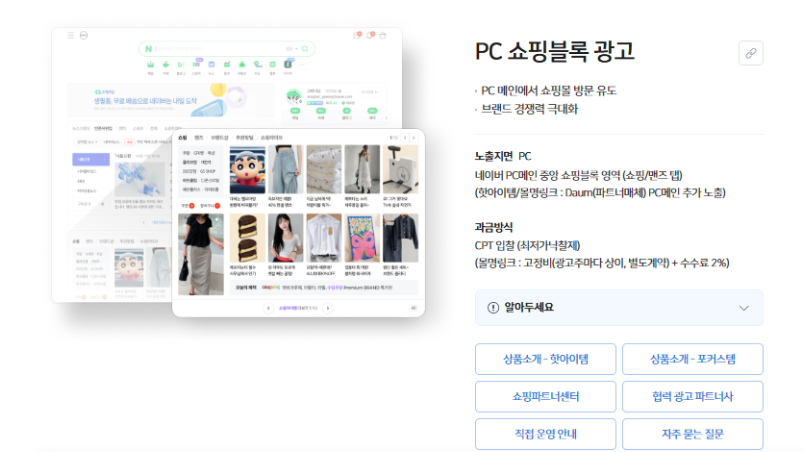Click the magnifier search icon in Naver search bar
The width and height of the screenshot is (804, 452).
306,48
